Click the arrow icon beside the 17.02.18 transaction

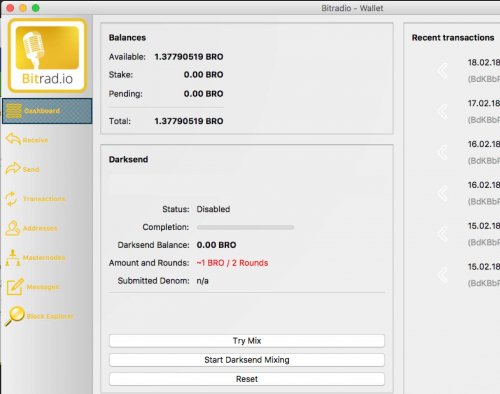tap(442, 112)
